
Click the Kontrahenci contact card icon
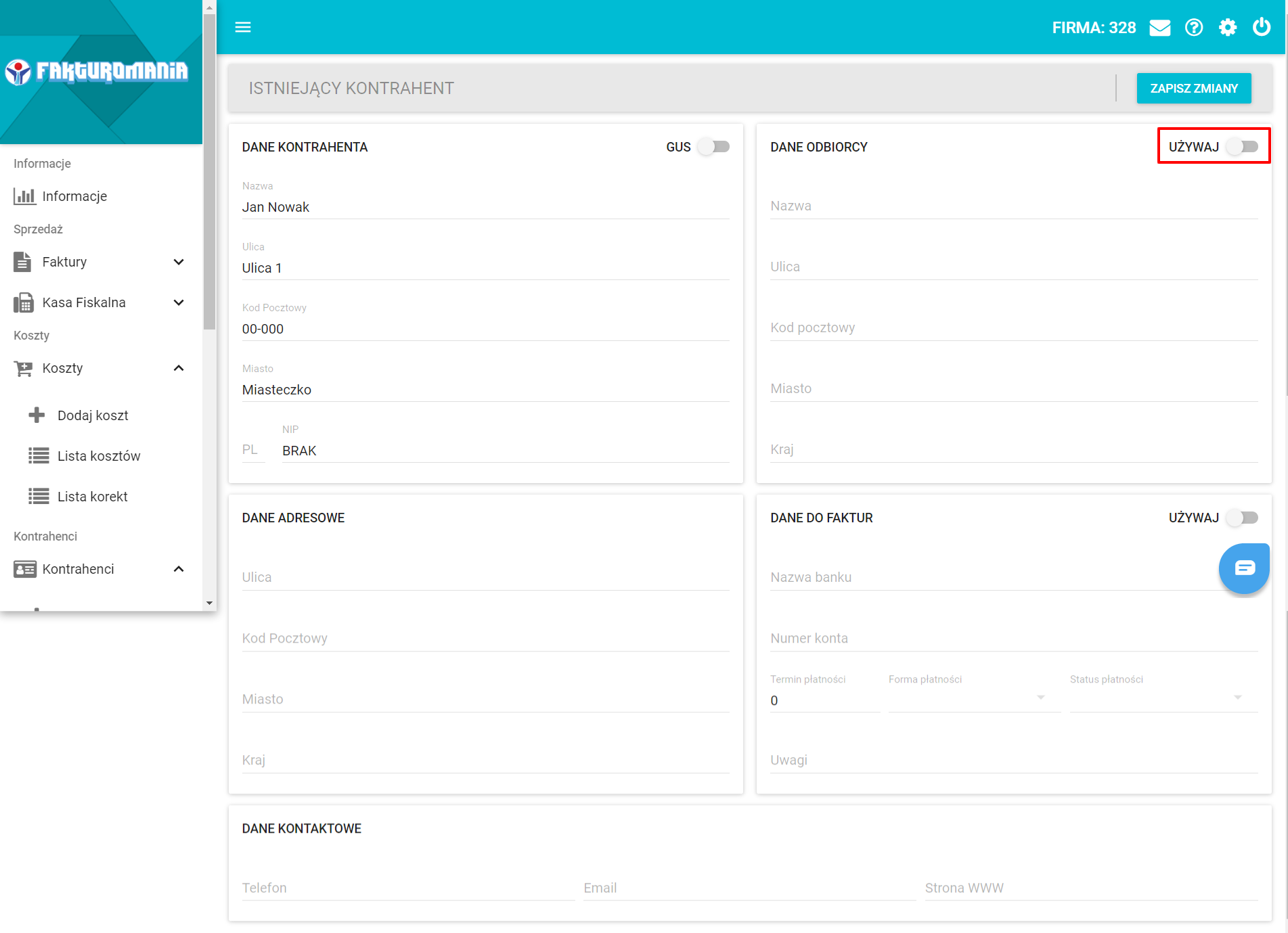[25, 569]
